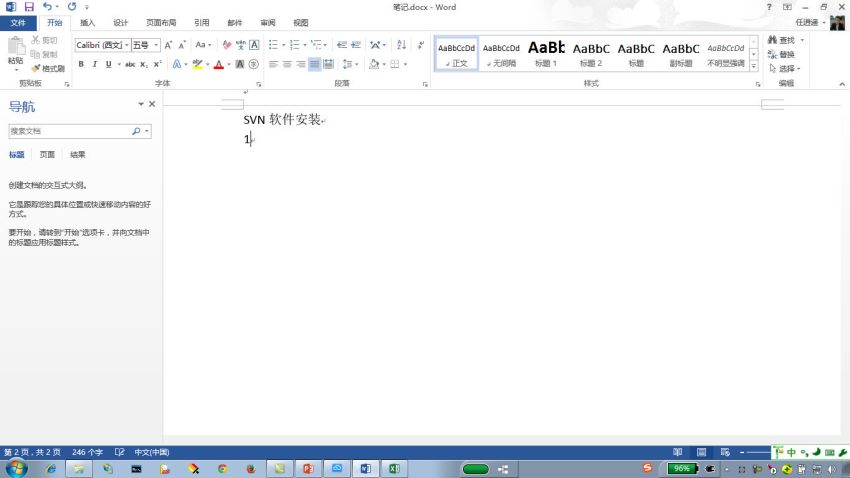Apply character border icon
Screen dimensions: 850x478
point(254,45)
